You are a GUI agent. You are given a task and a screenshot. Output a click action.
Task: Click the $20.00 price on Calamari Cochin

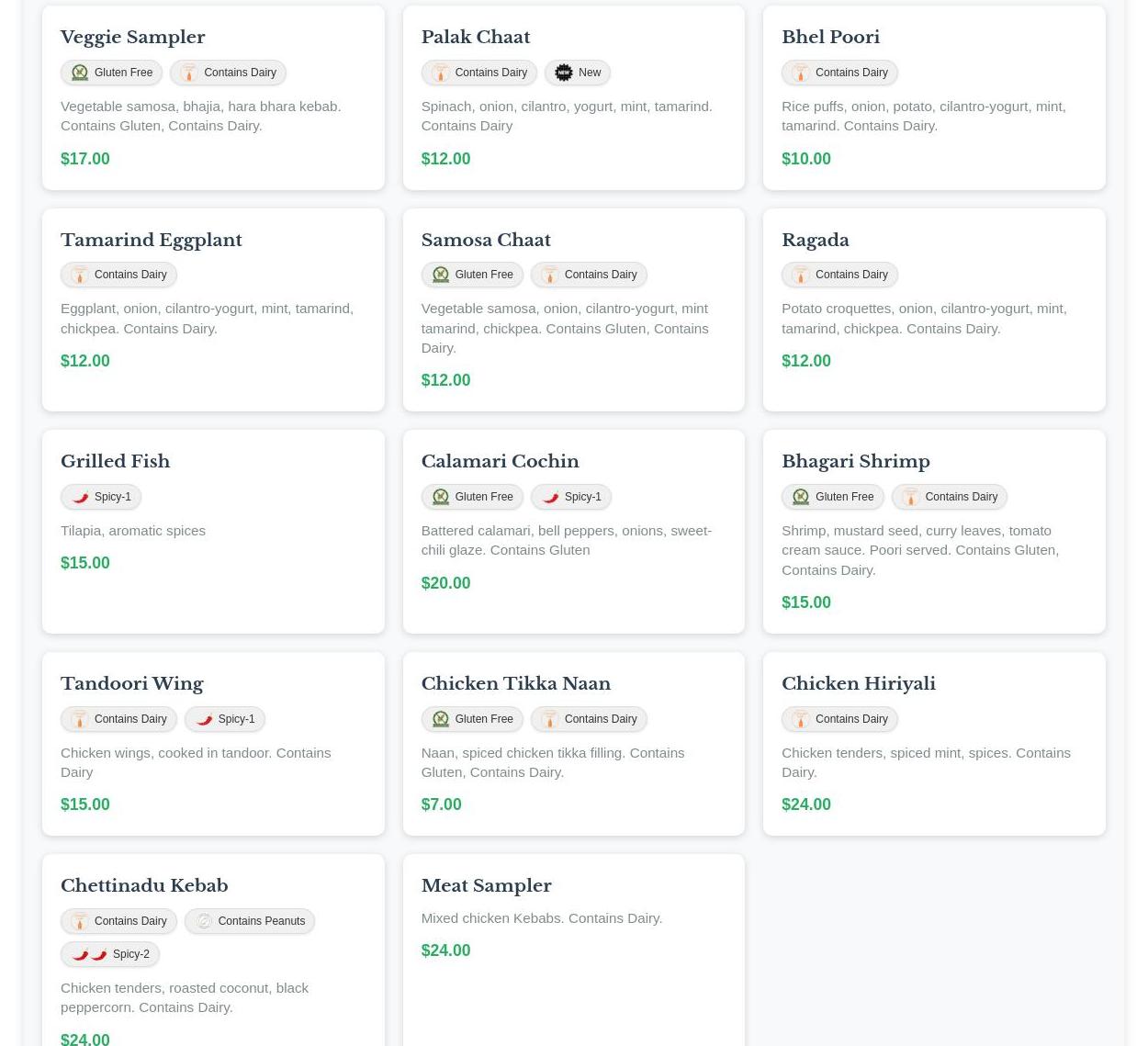(445, 583)
